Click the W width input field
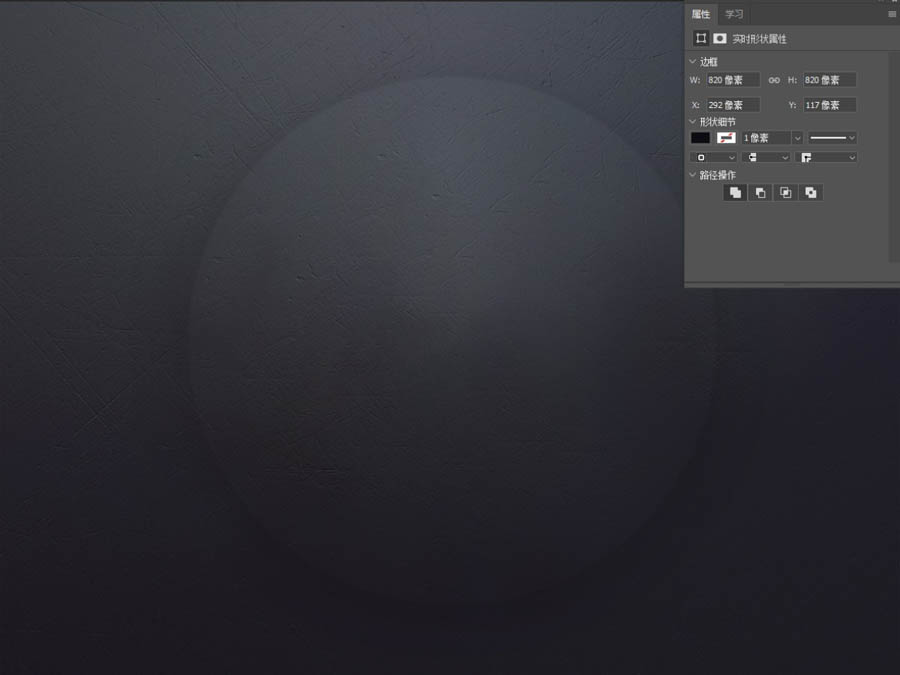The width and height of the screenshot is (900, 675). click(x=733, y=80)
